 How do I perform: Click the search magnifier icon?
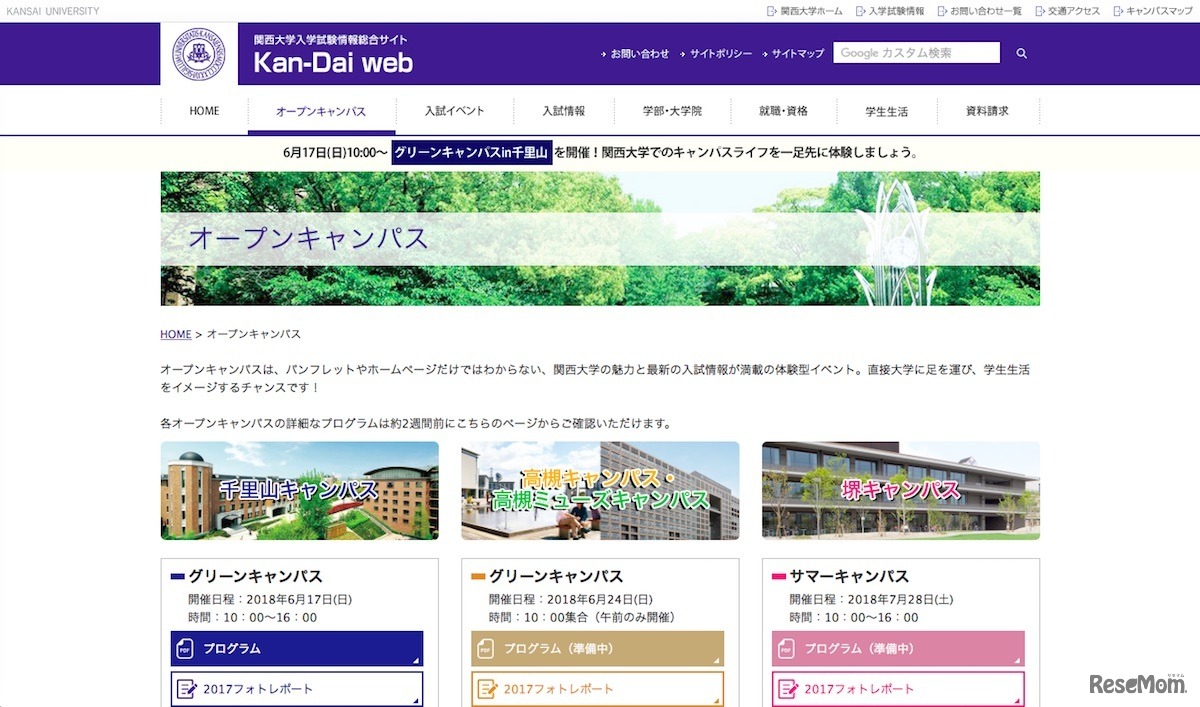point(1022,53)
